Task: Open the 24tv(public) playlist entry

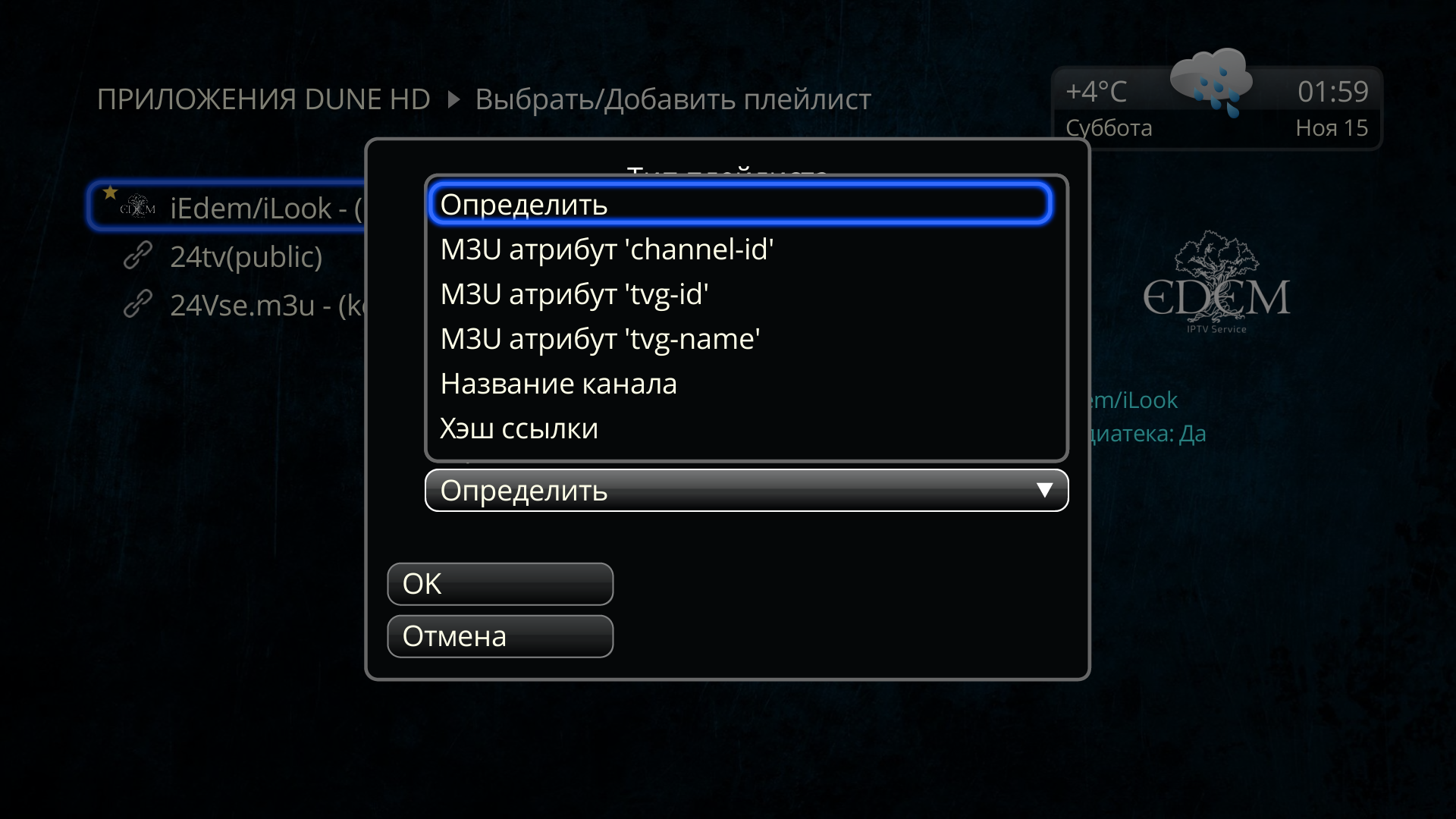Action: 246,257
